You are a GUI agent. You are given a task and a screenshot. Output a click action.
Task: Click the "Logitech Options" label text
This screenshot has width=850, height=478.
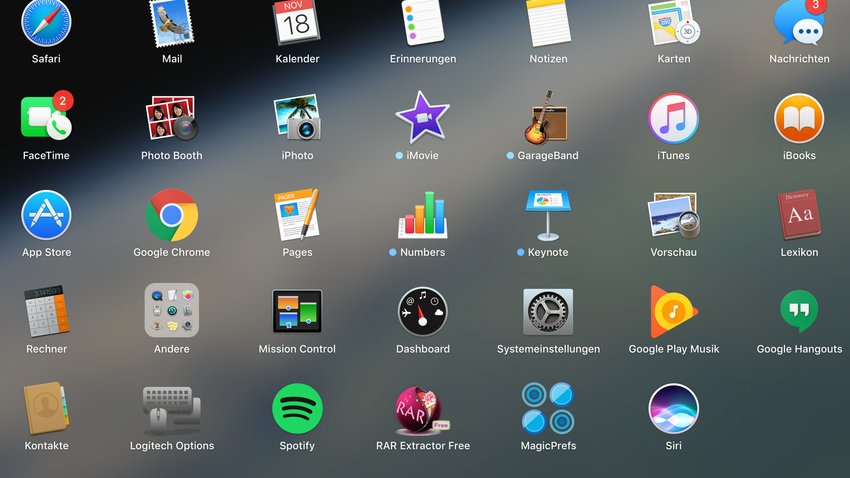click(172, 445)
